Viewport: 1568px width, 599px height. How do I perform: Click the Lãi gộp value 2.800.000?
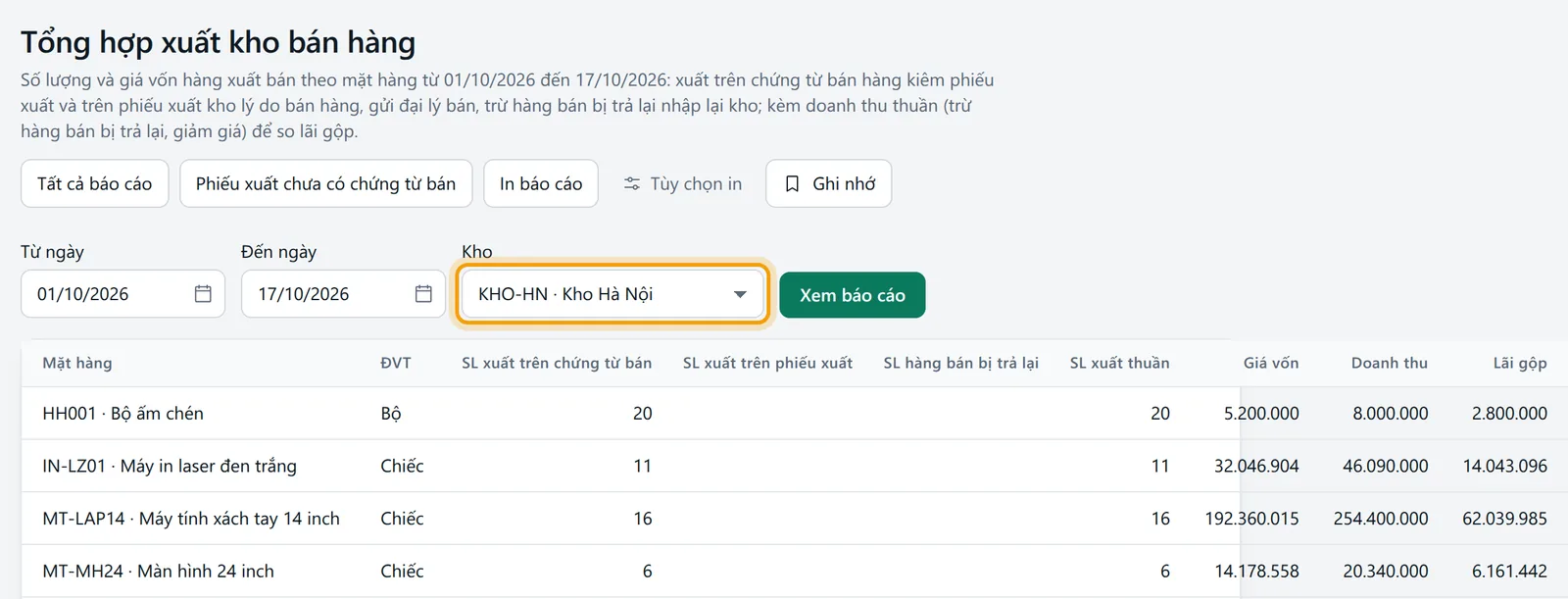(x=1510, y=414)
